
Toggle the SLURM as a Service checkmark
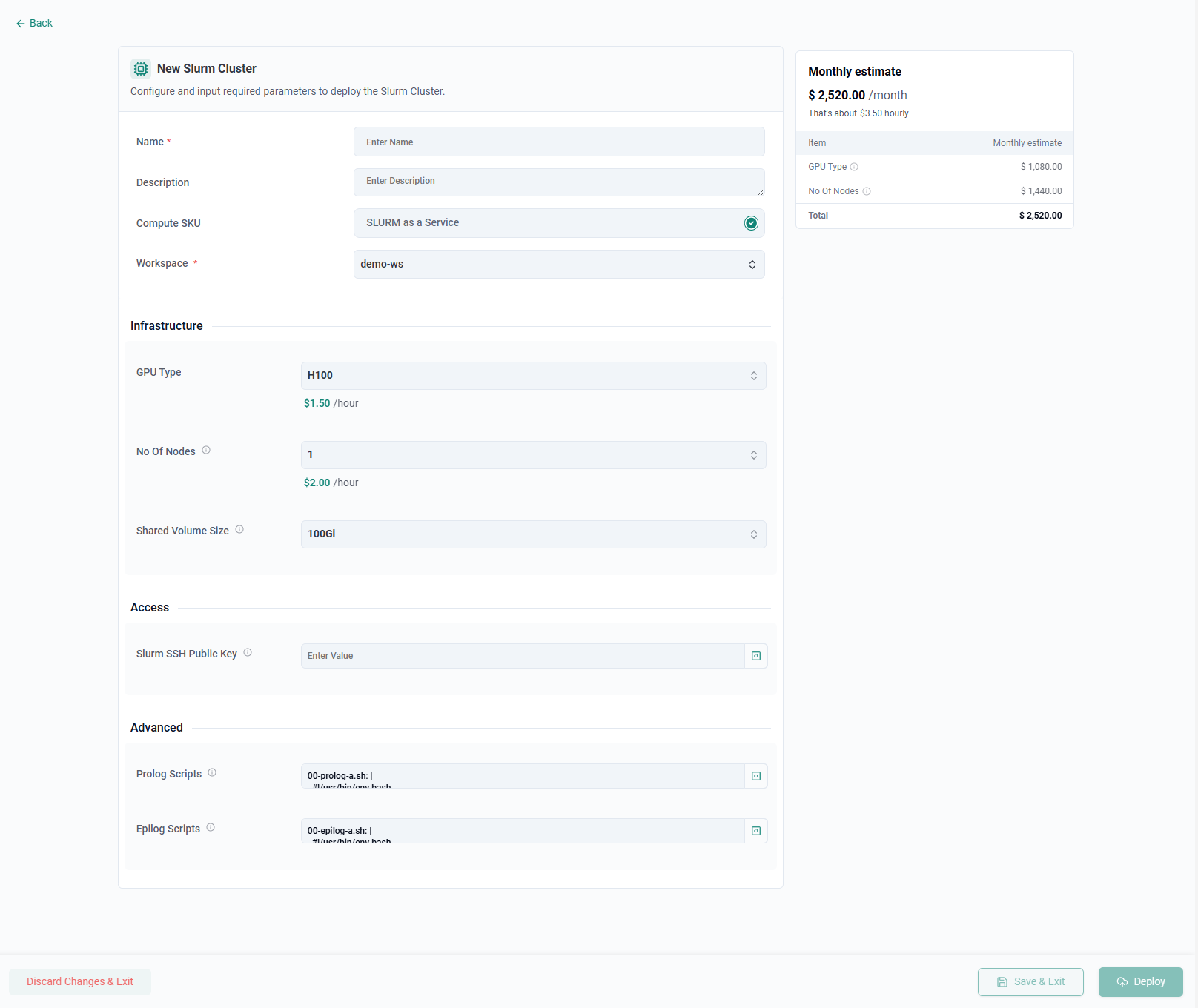[751, 223]
